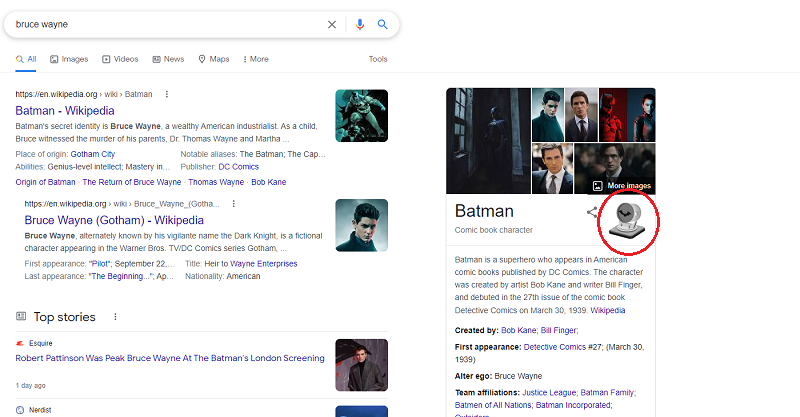Expand the More search categories menu

coord(256,59)
